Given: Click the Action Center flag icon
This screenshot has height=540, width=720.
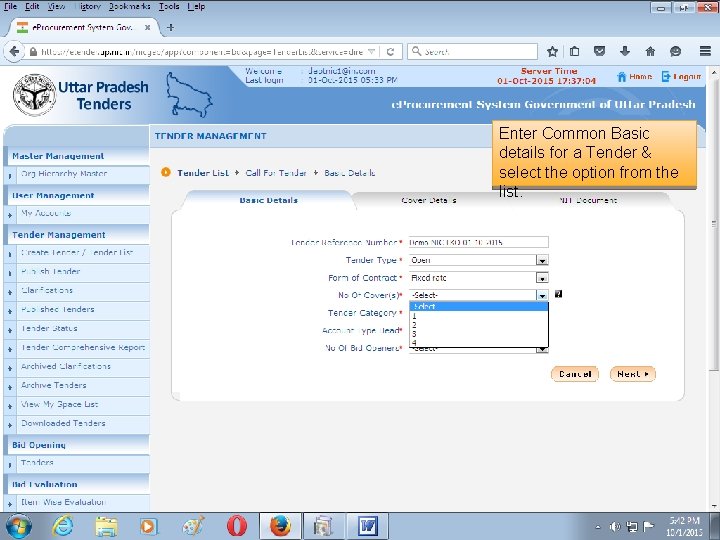Looking at the screenshot, I should click(648, 527).
